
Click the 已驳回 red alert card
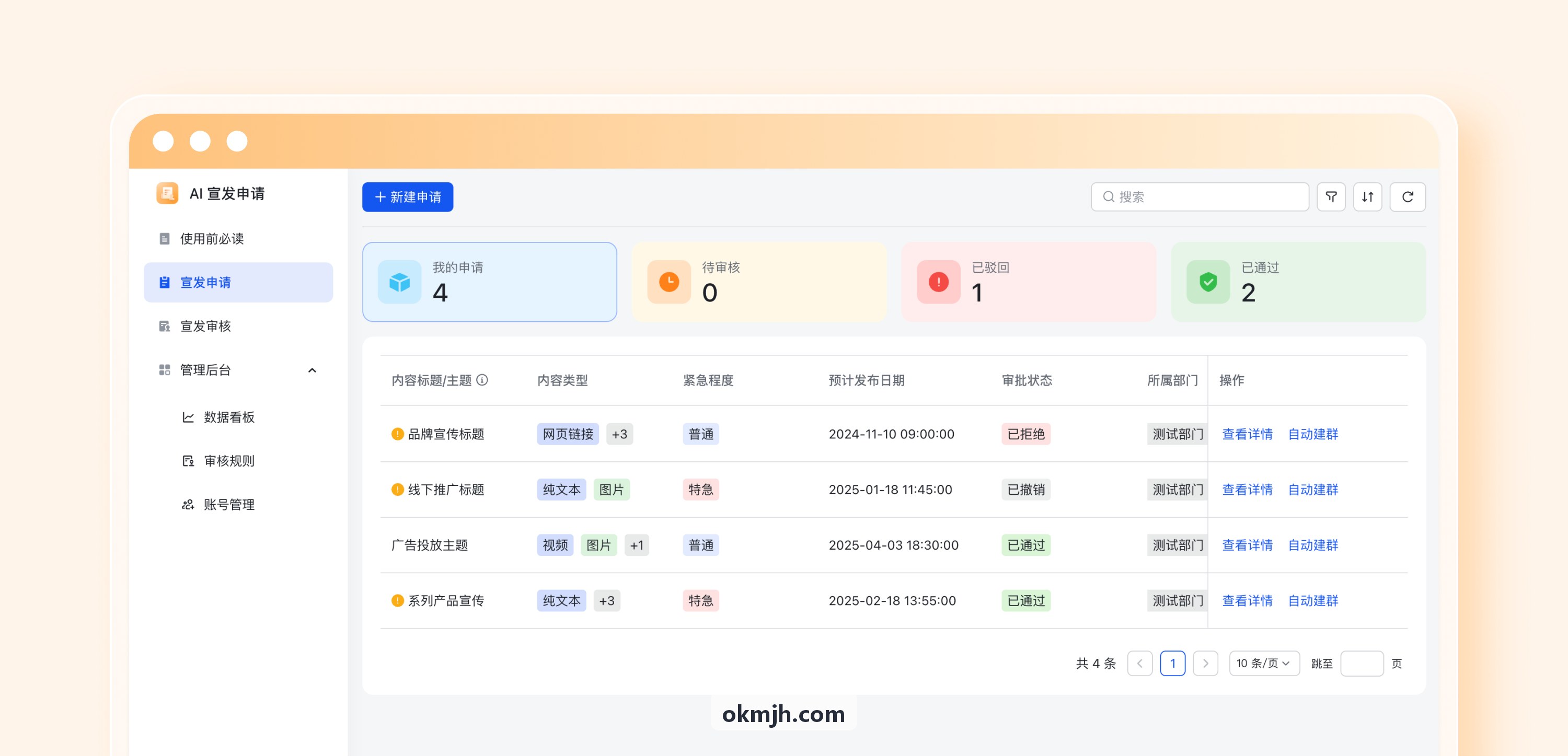pos(1028,282)
